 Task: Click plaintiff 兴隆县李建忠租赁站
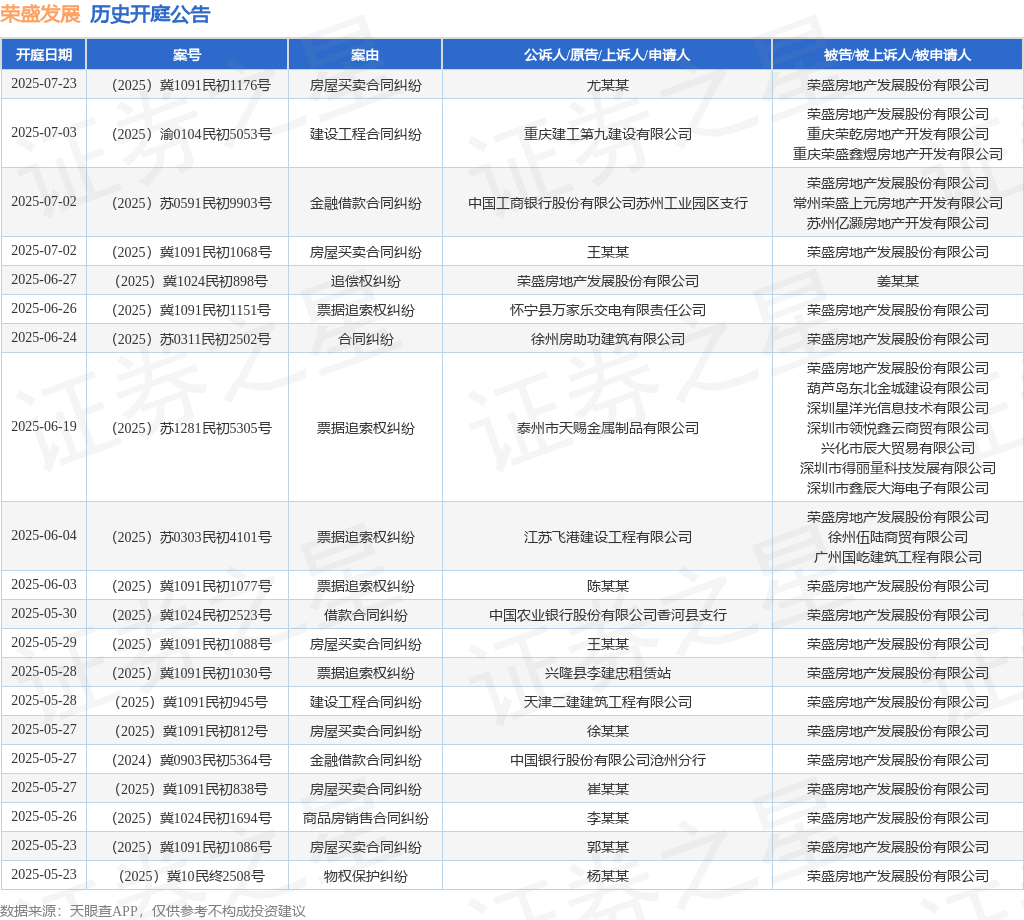(607, 673)
